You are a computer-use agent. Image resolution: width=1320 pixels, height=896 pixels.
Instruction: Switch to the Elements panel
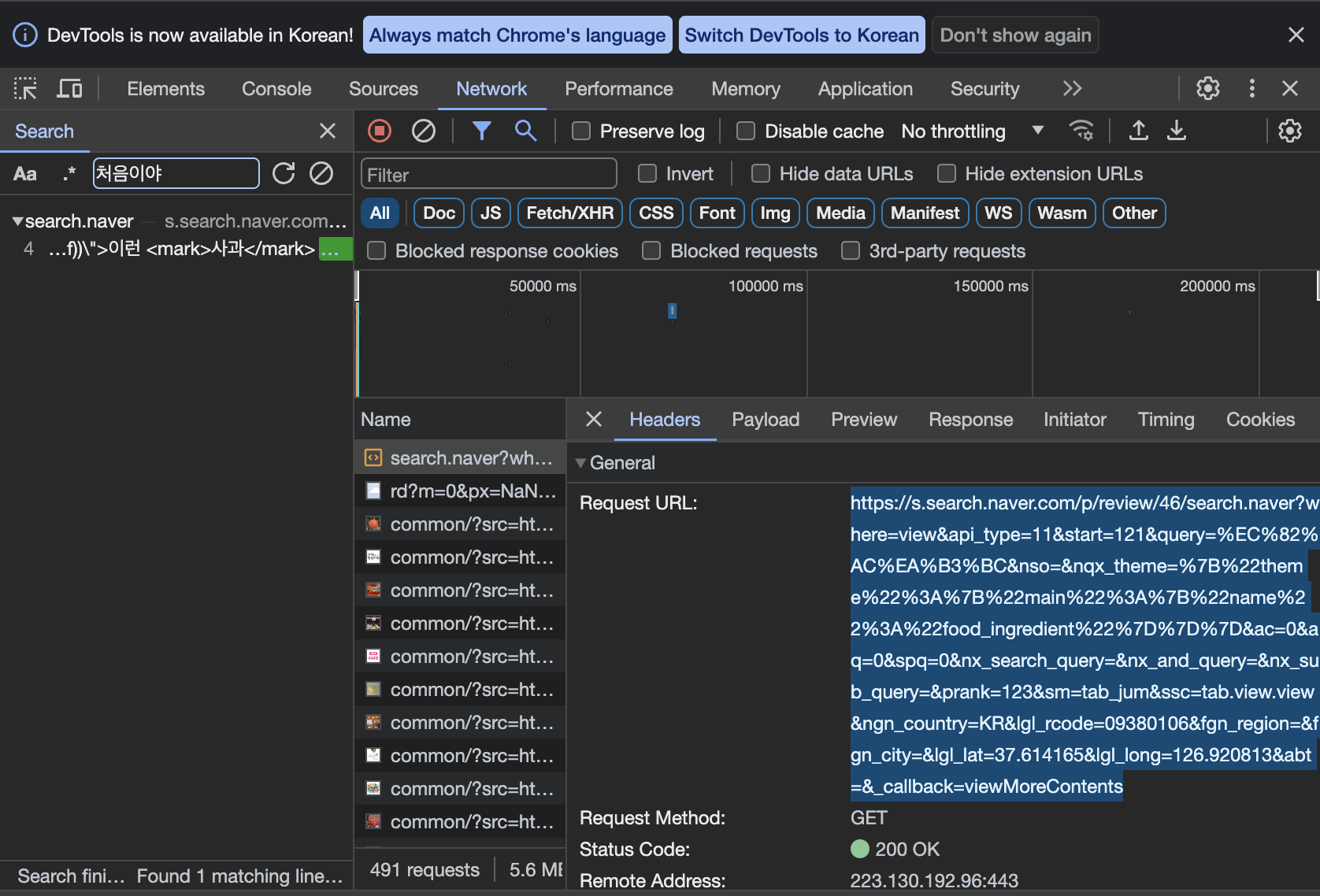[x=166, y=89]
